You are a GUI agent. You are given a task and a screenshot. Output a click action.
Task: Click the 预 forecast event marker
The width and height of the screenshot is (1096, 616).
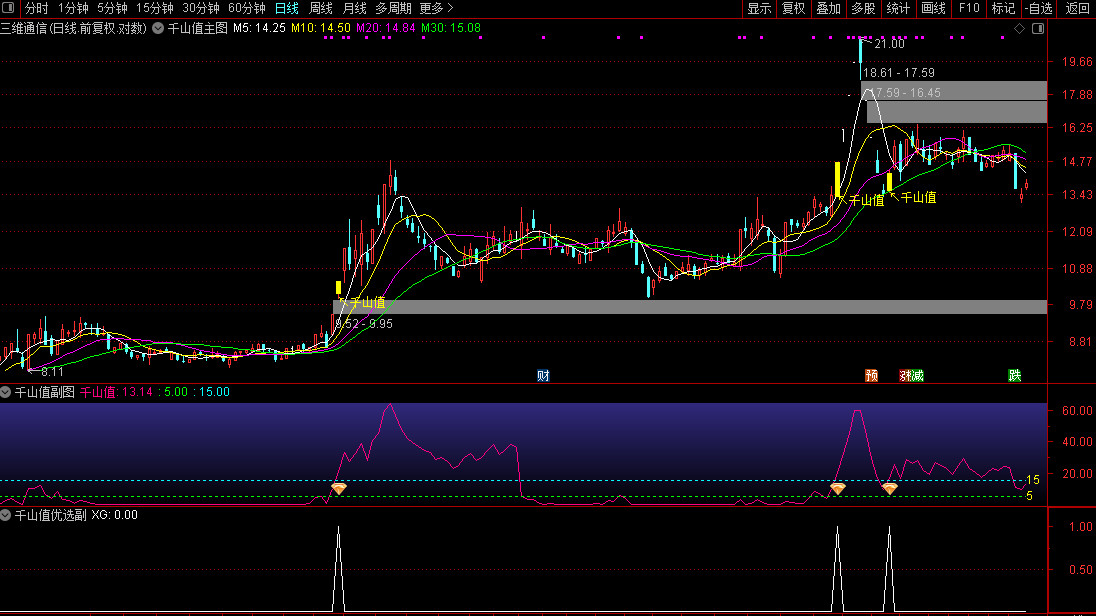click(872, 376)
